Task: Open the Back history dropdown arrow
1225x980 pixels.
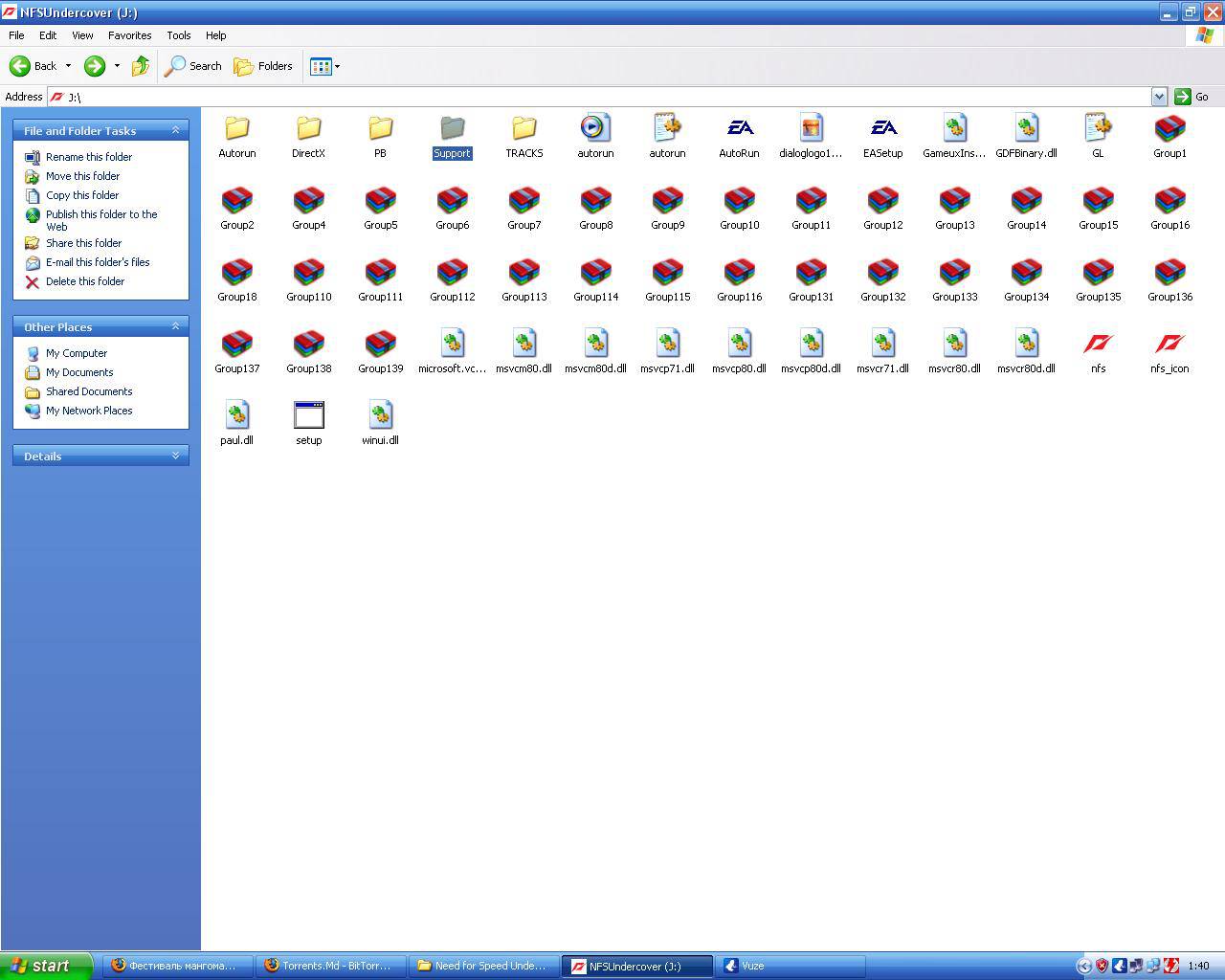Action: (x=68, y=66)
